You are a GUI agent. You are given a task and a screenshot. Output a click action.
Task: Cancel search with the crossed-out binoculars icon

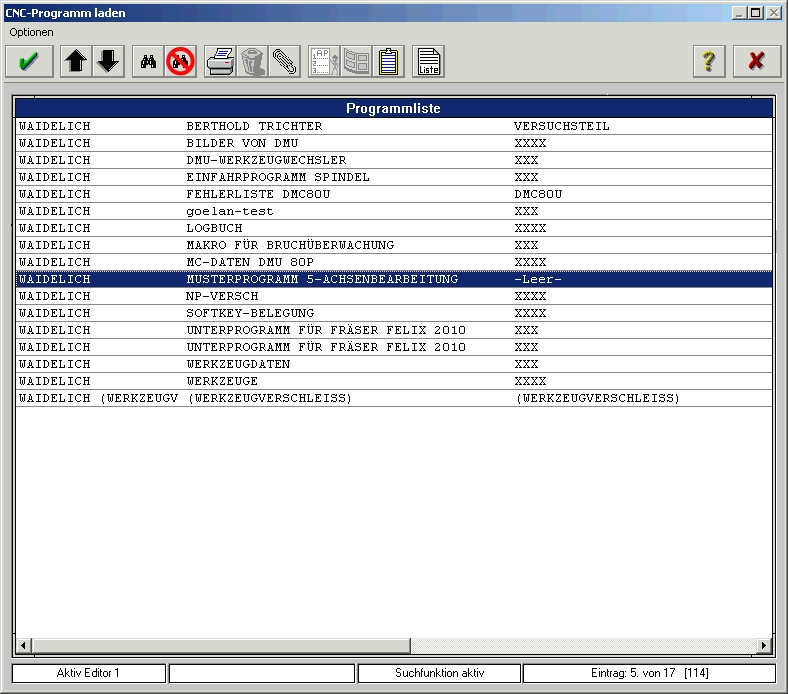181,62
